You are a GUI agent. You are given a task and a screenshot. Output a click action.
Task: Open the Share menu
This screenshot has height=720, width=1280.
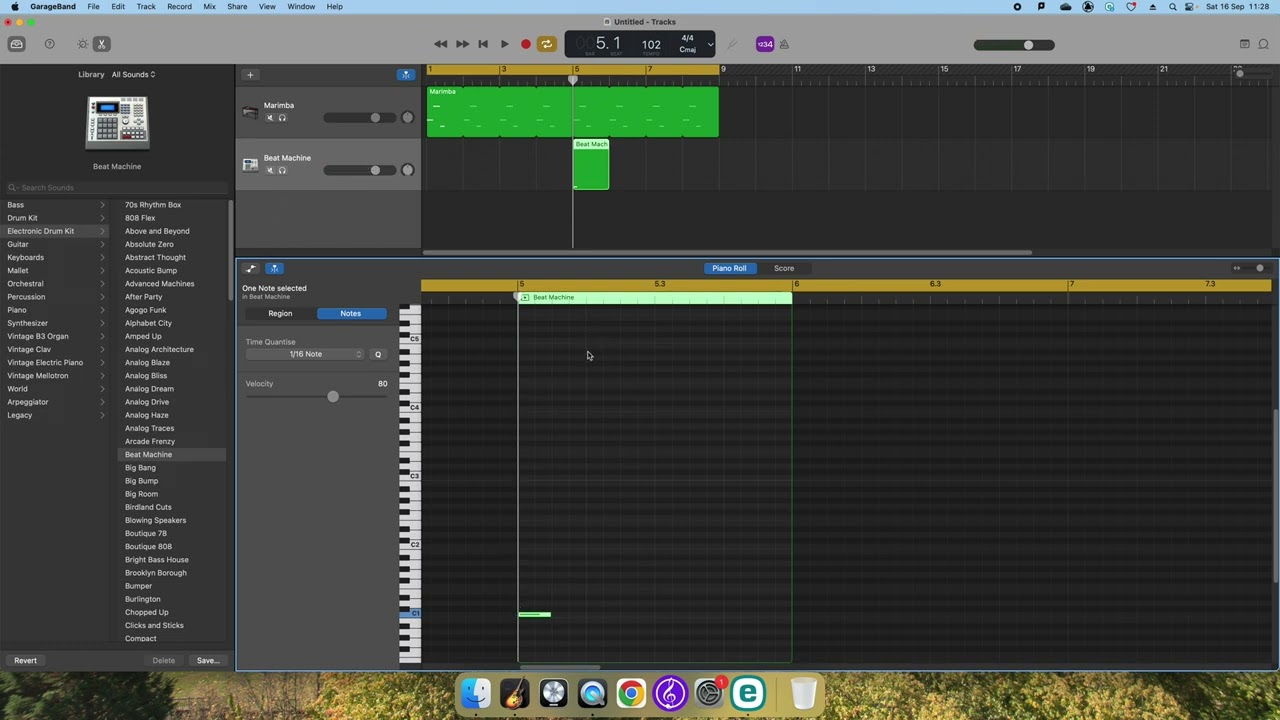pyautogui.click(x=237, y=7)
